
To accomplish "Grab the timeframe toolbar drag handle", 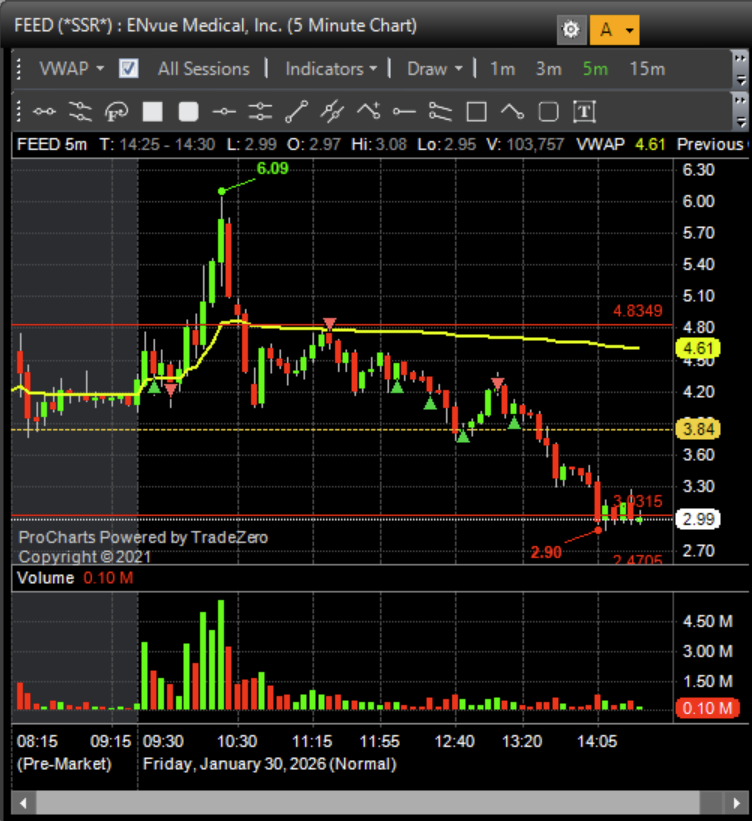I will [18, 69].
